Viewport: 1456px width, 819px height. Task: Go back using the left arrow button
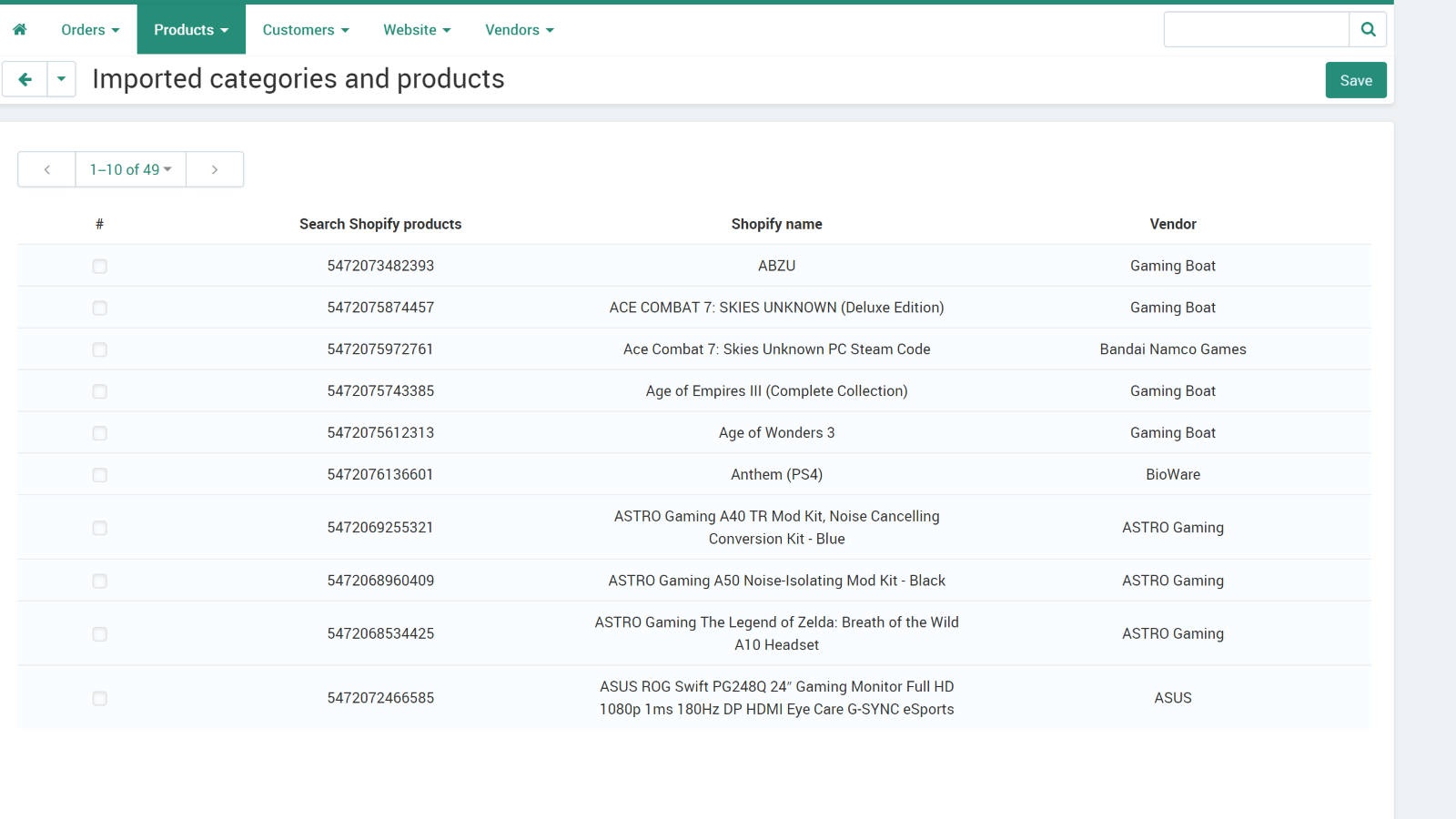pyautogui.click(x=25, y=79)
